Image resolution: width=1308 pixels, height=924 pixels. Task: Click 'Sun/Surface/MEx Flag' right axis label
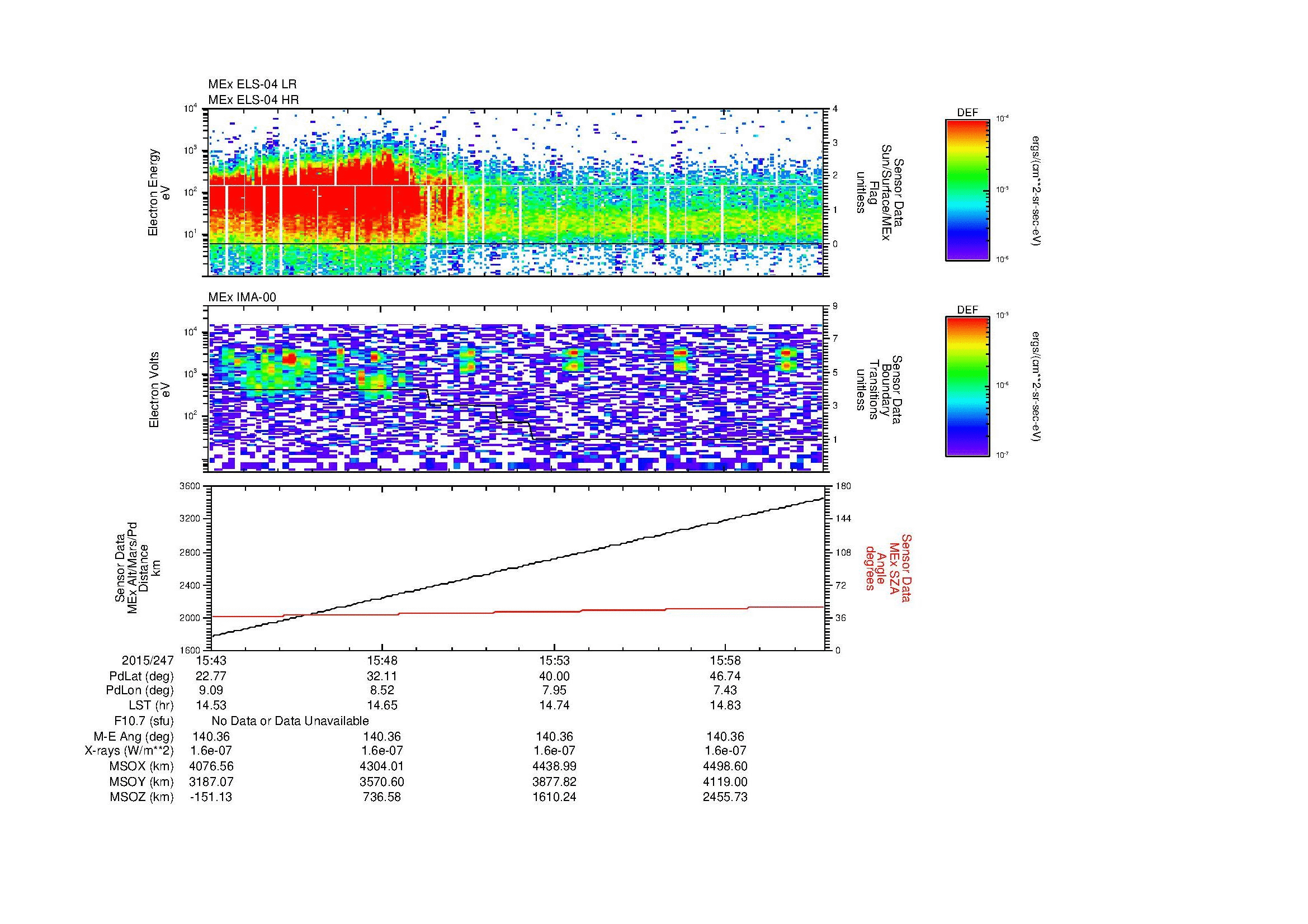pyautogui.click(x=879, y=192)
